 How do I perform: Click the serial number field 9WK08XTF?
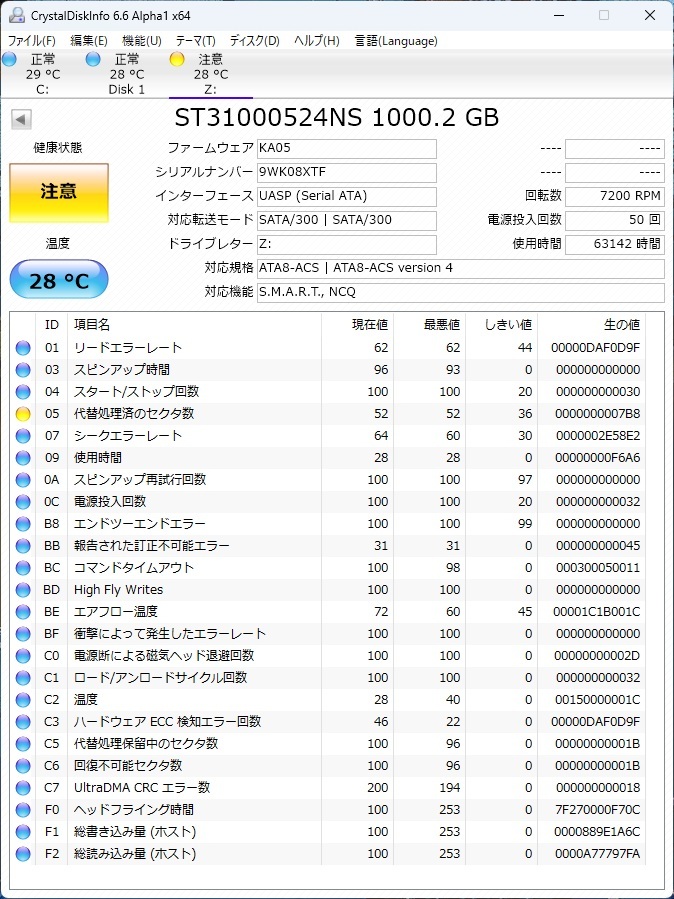(347, 173)
